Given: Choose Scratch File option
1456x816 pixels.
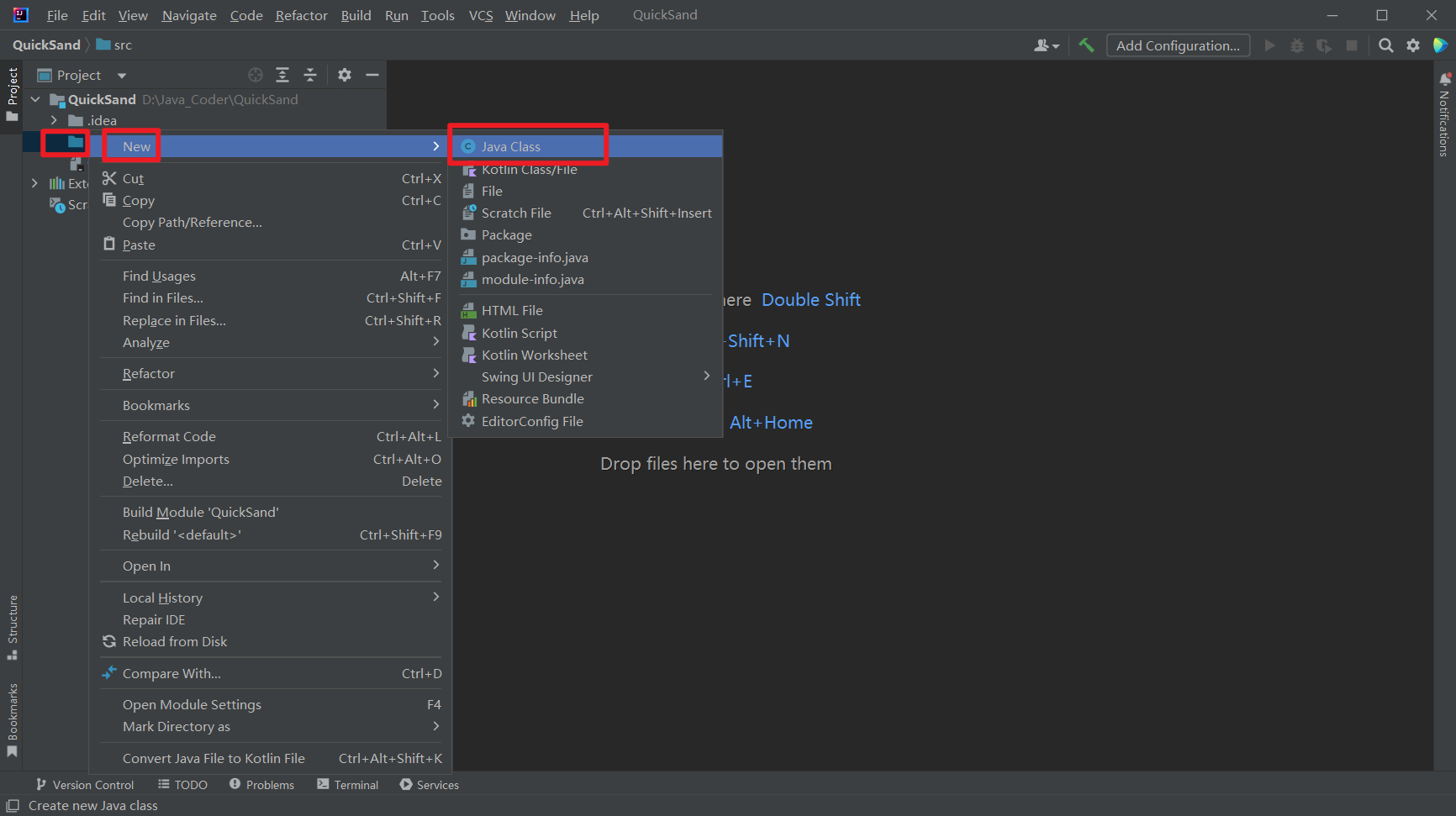Looking at the screenshot, I should [586, 213].
